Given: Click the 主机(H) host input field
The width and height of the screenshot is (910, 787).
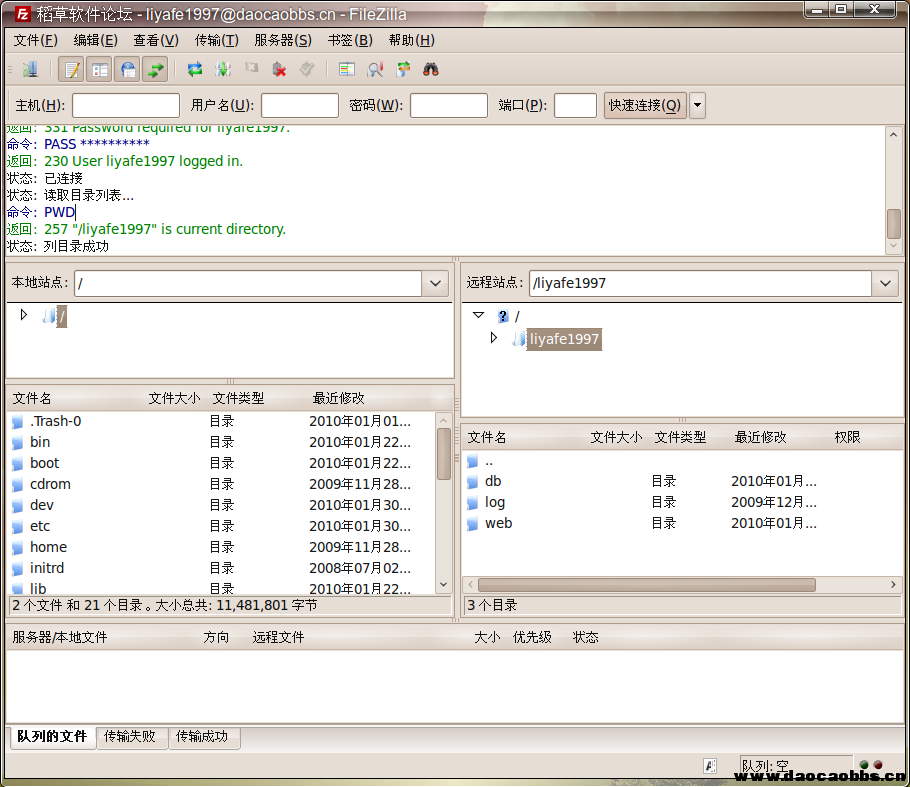Looking at the screenshot, I should [126, 105].
